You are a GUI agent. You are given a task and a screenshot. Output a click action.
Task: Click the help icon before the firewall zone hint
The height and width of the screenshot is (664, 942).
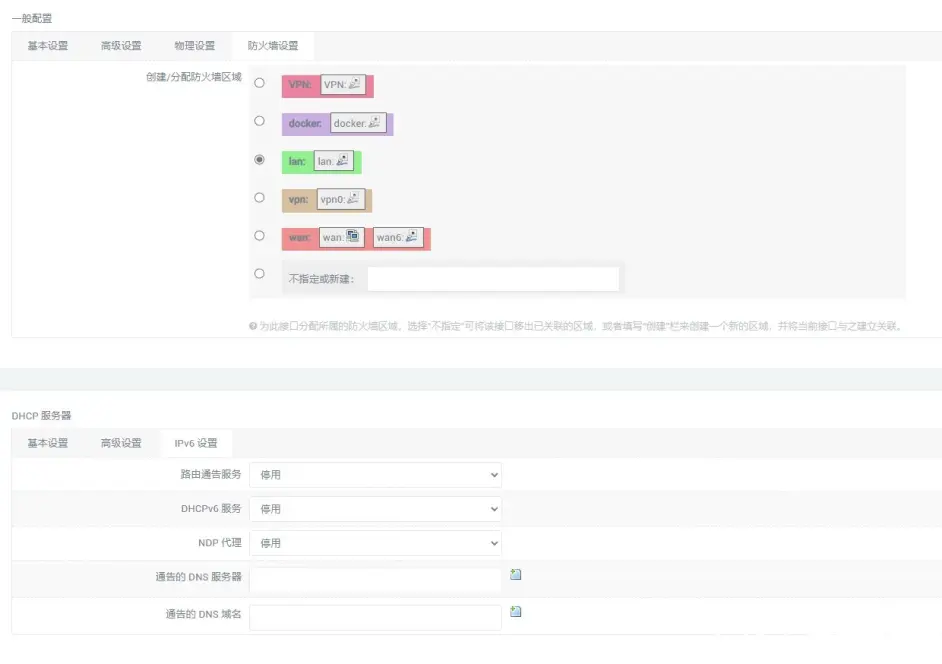pos(253,326)
